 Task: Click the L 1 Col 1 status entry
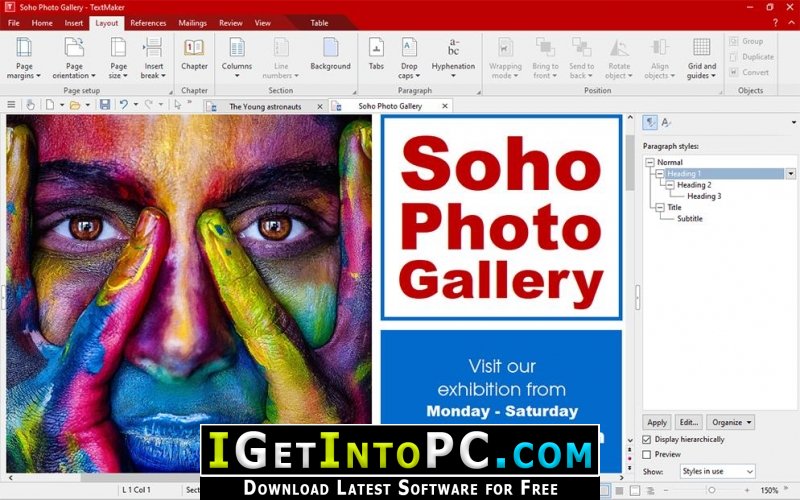click(136, 490)
